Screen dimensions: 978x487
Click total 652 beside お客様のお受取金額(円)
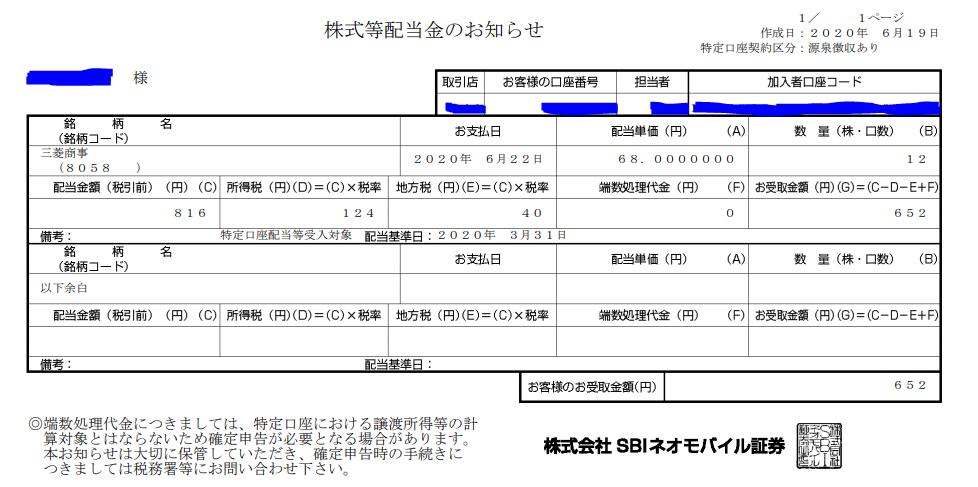(911, 385)
